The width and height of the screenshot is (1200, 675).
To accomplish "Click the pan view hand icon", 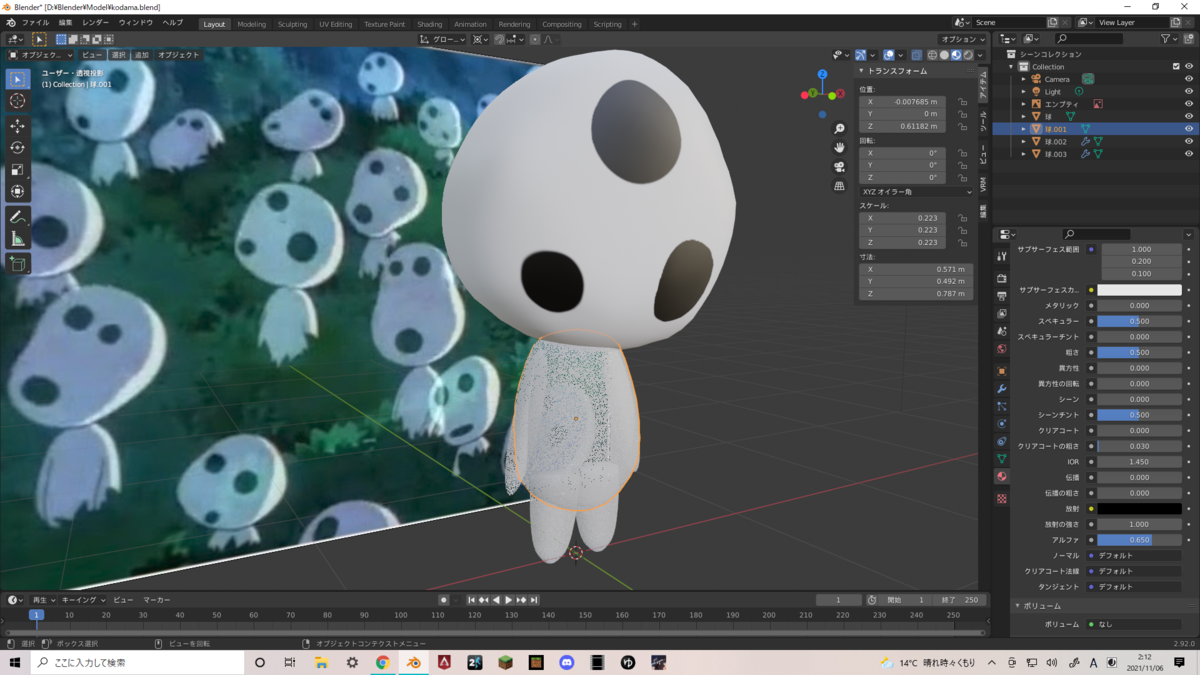I will point(839,147).
